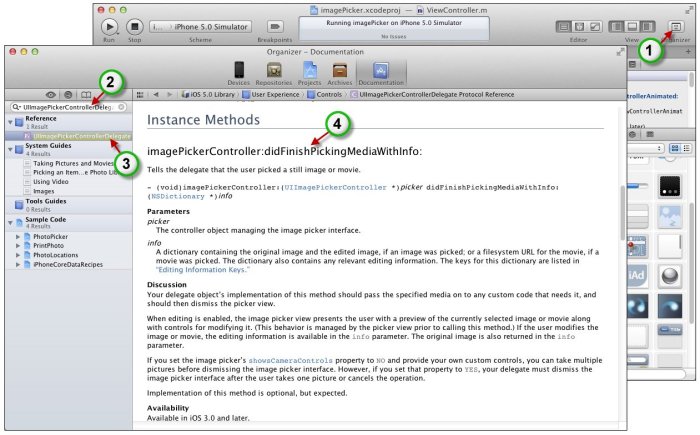Follow the NSDictionary type link
Viewport: 700px width, 435px height.
[178, 197]
